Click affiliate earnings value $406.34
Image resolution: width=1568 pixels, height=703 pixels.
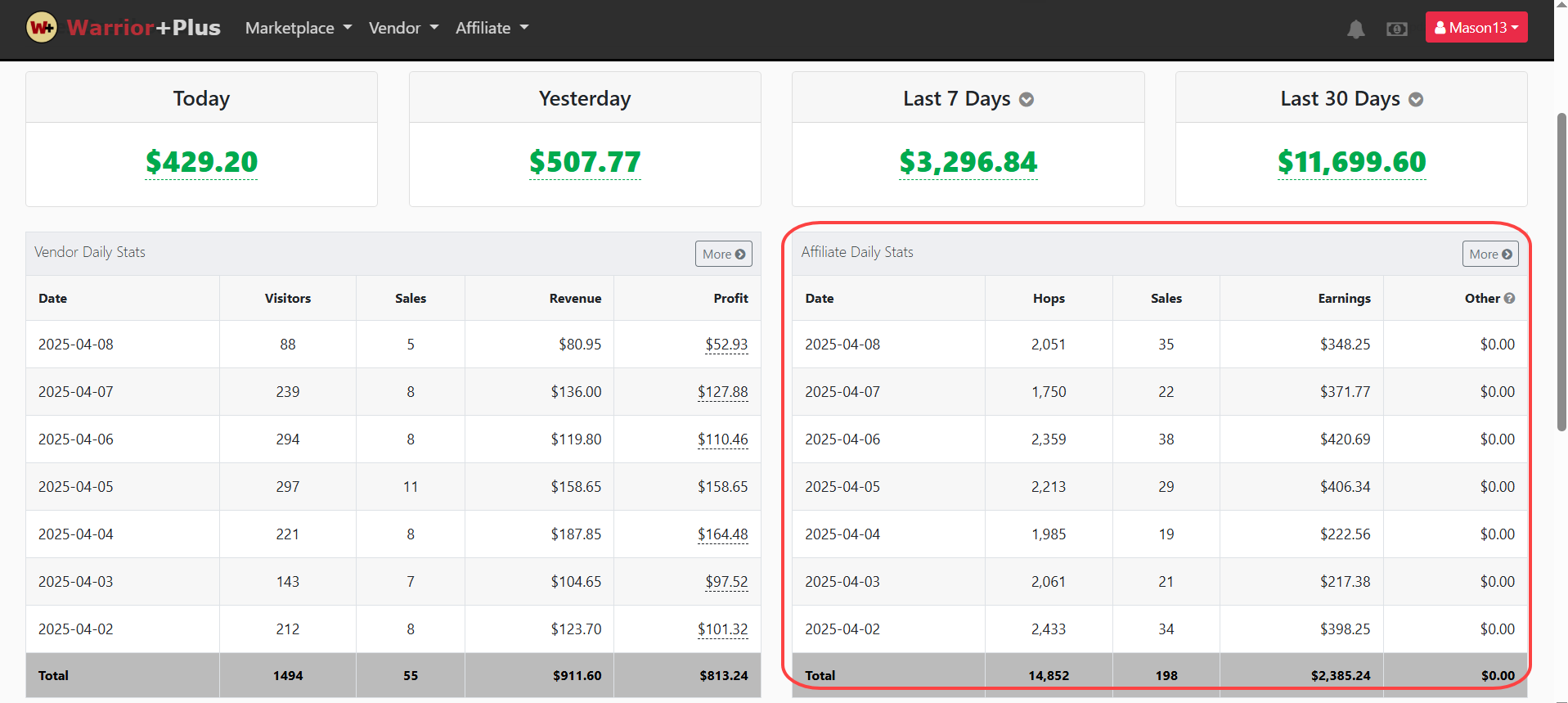[1346, 487]
